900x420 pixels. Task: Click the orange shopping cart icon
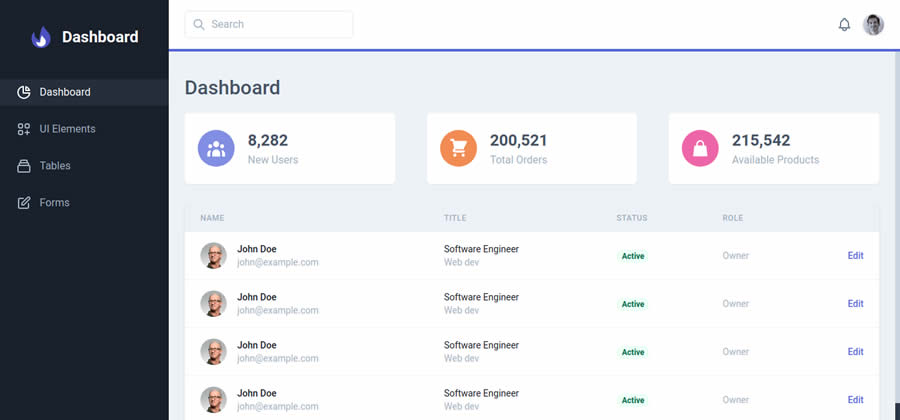(459, 148)
